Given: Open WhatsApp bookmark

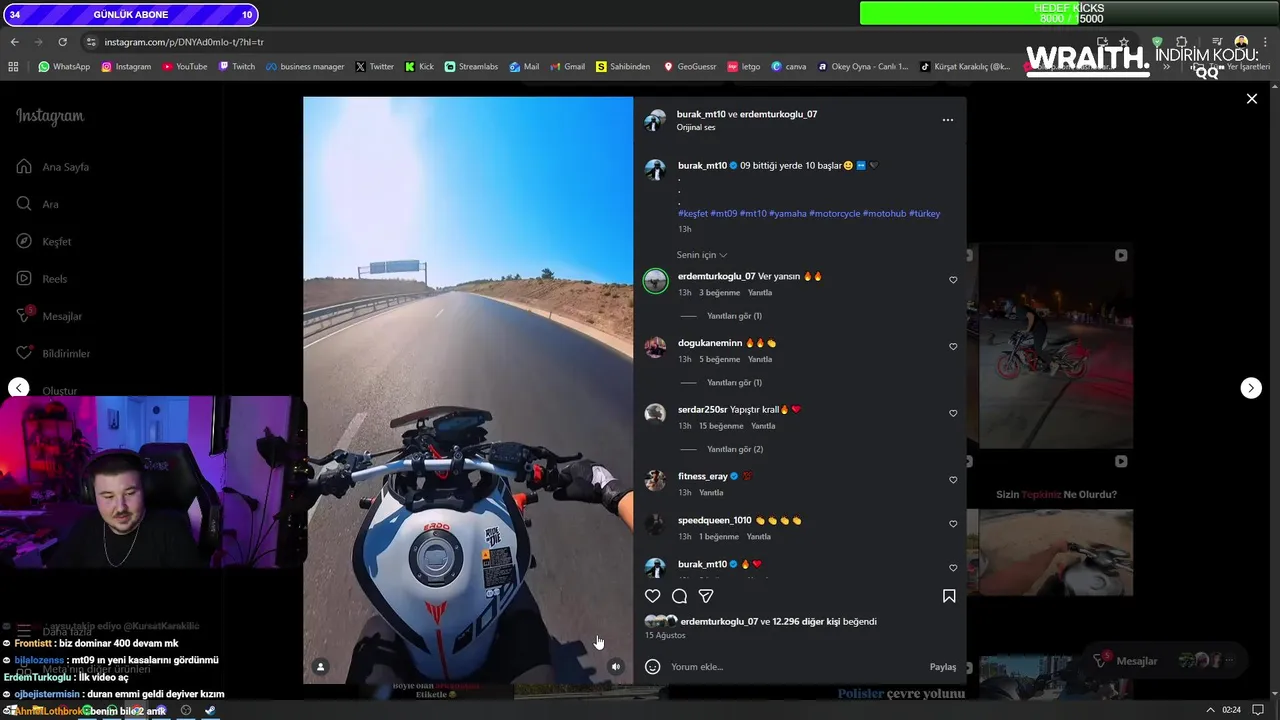Looking at the screenshot, I should pos(64,67).
